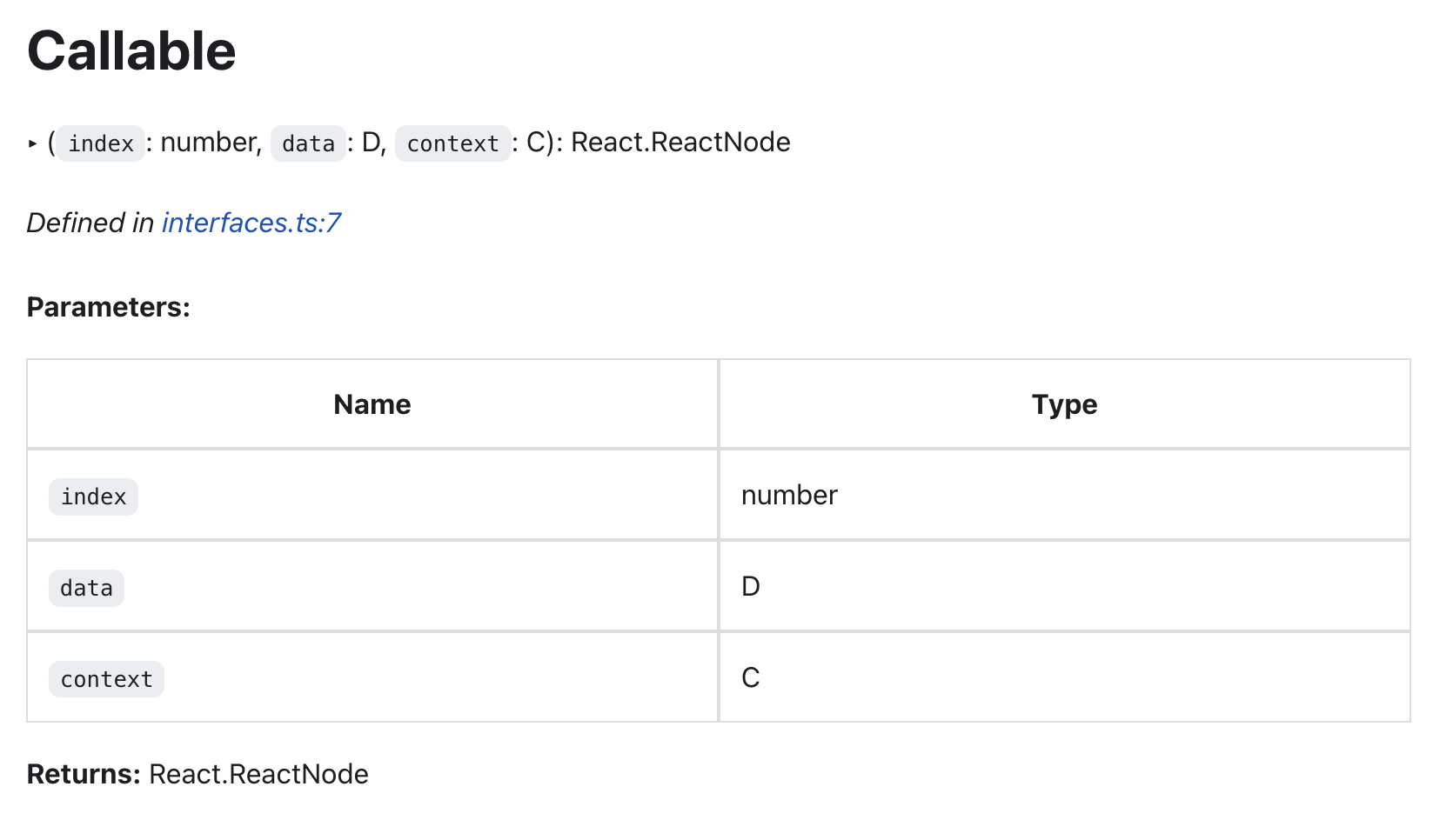
Task: Click the 'number,' type in signature
Action: pos(211,143)
